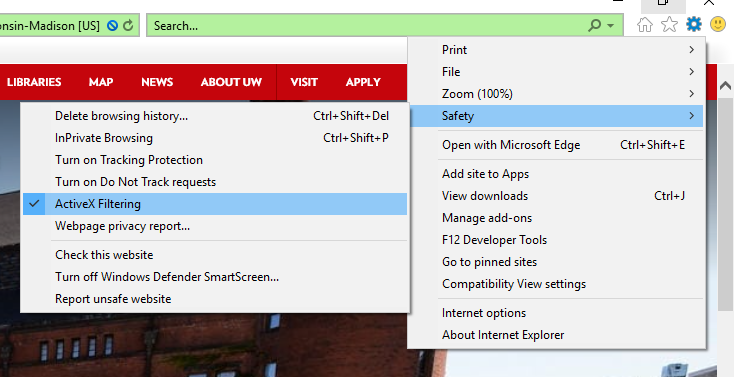Click the smiley feedback icon
The width and height of the screenshot is (734, 377).
coord(718,24)
